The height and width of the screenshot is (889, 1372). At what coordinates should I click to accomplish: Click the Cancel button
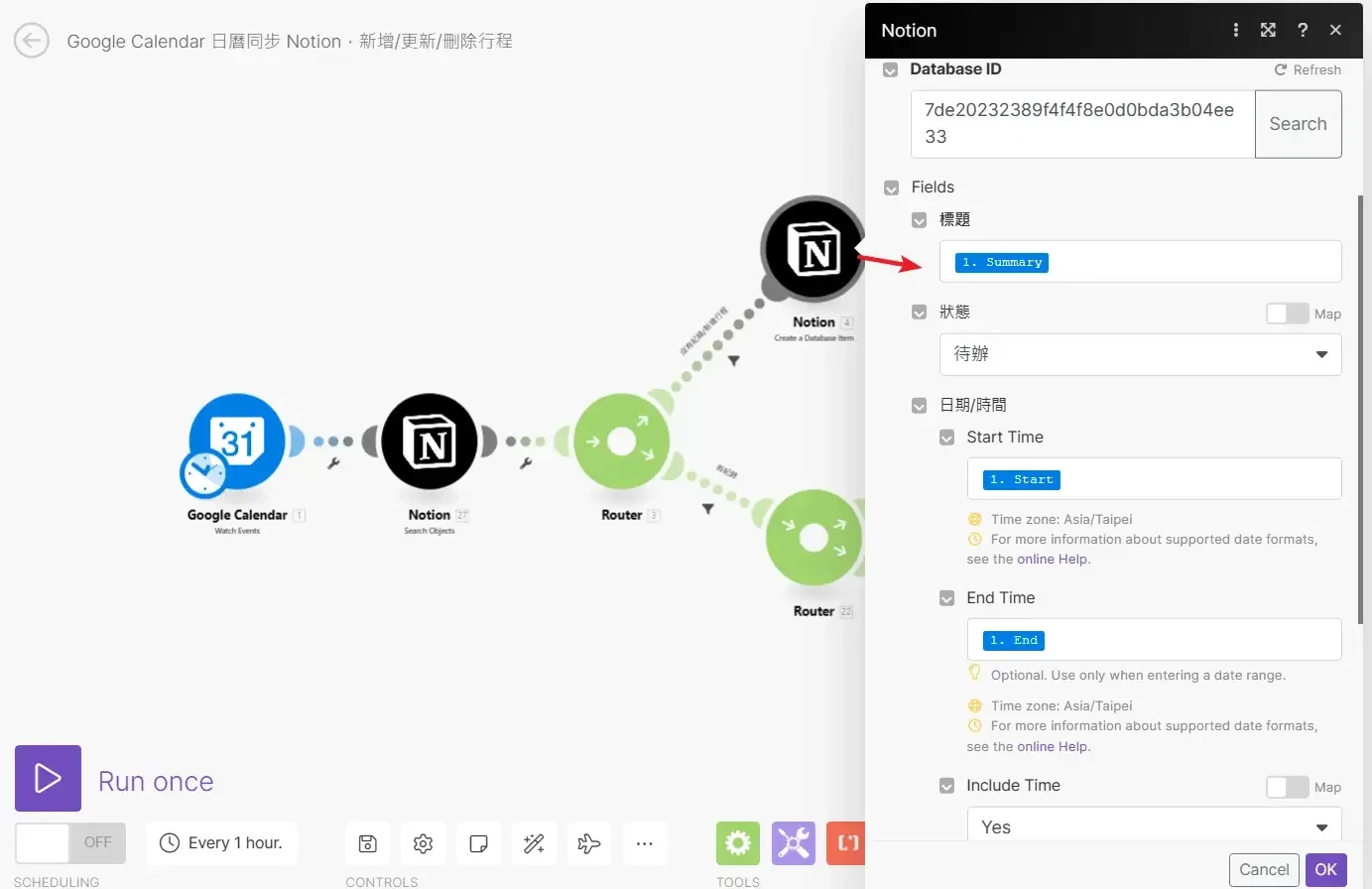(1264, 869)
